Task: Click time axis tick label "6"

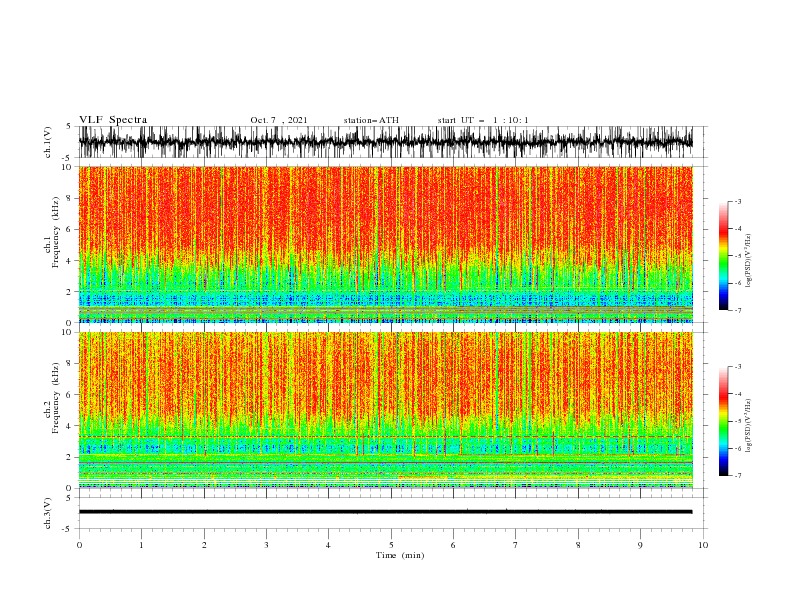Action: click(x=453, y=545)
